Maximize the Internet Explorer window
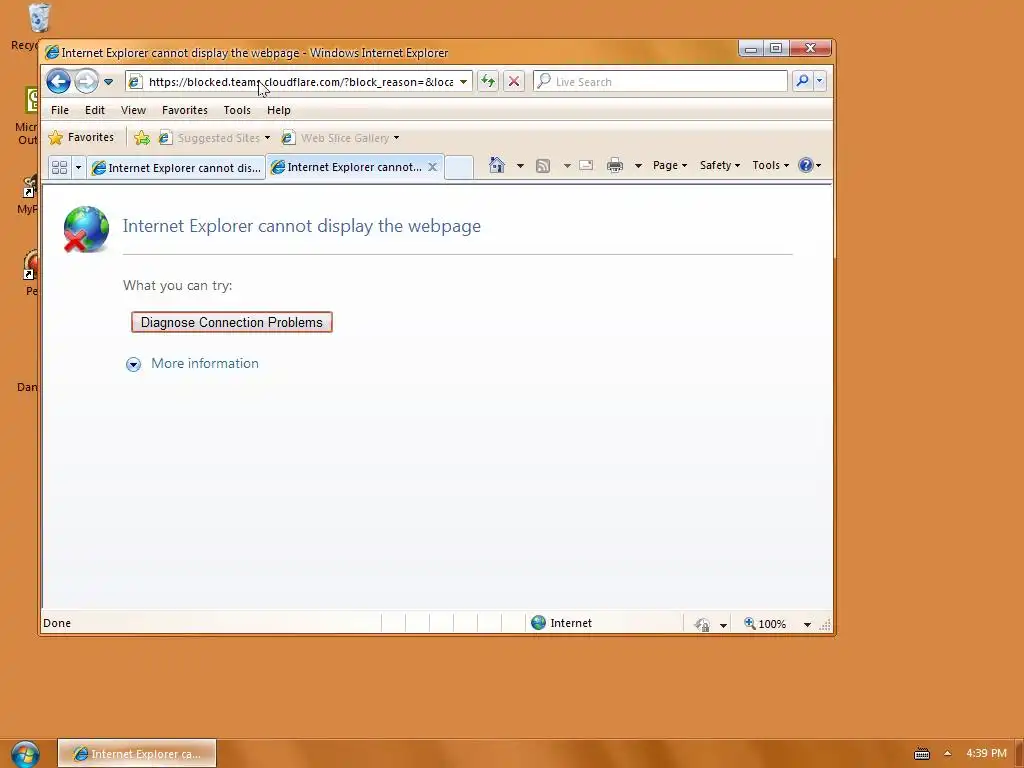 point(776,48)
